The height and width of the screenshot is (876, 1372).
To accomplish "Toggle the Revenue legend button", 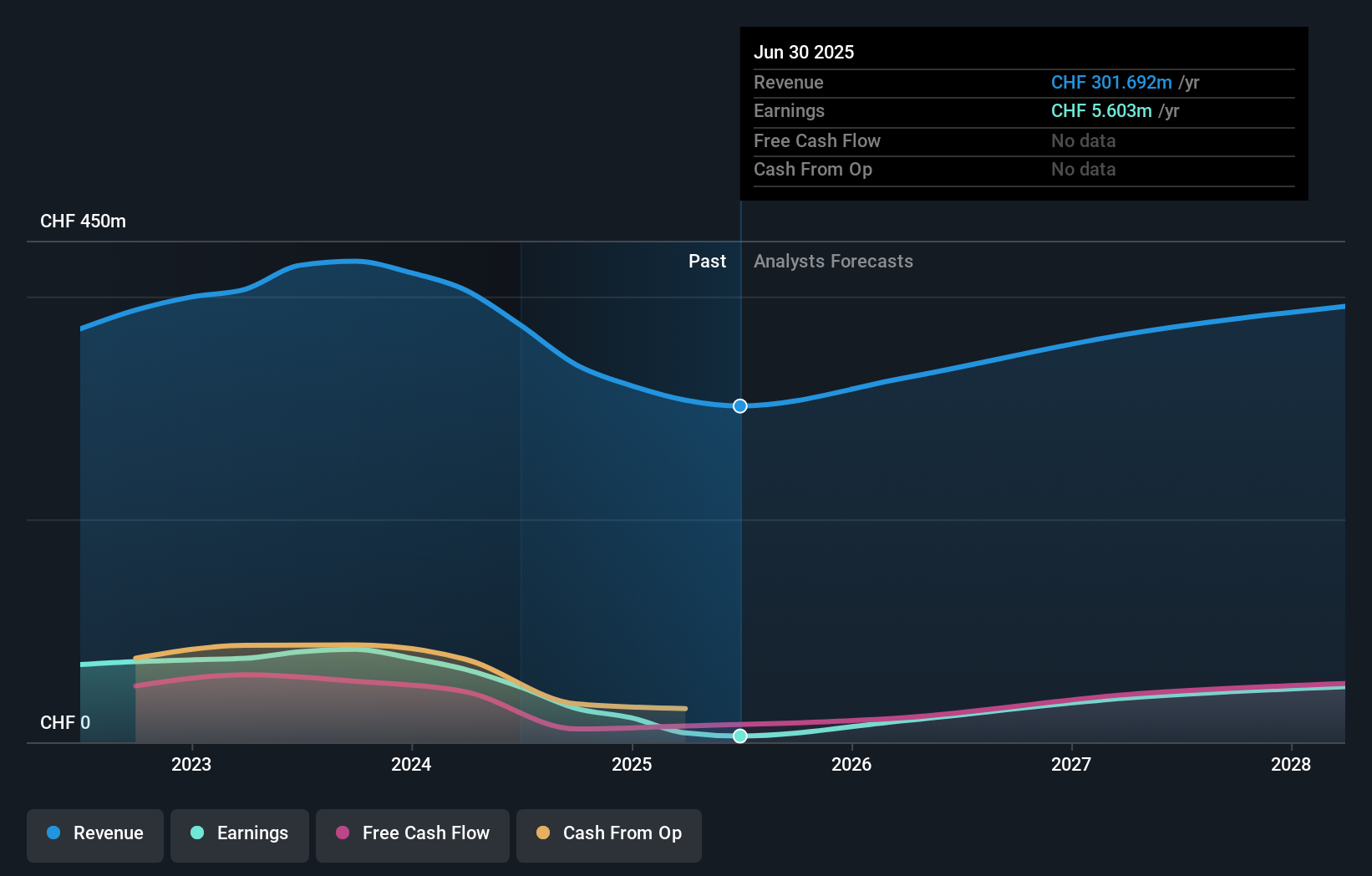I will tap(95, 835).
